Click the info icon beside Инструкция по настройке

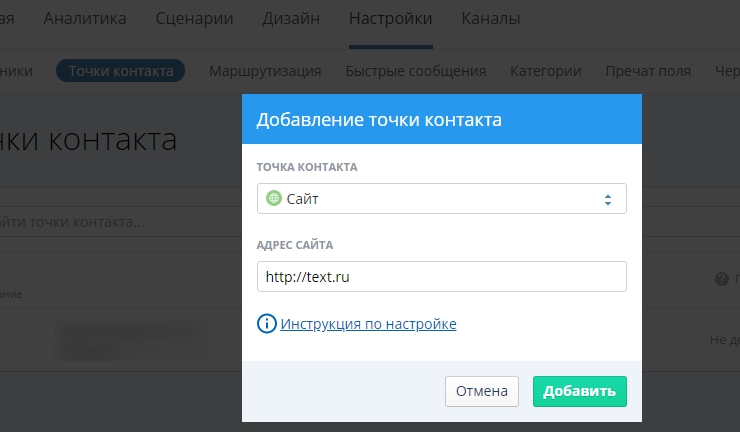267,324
